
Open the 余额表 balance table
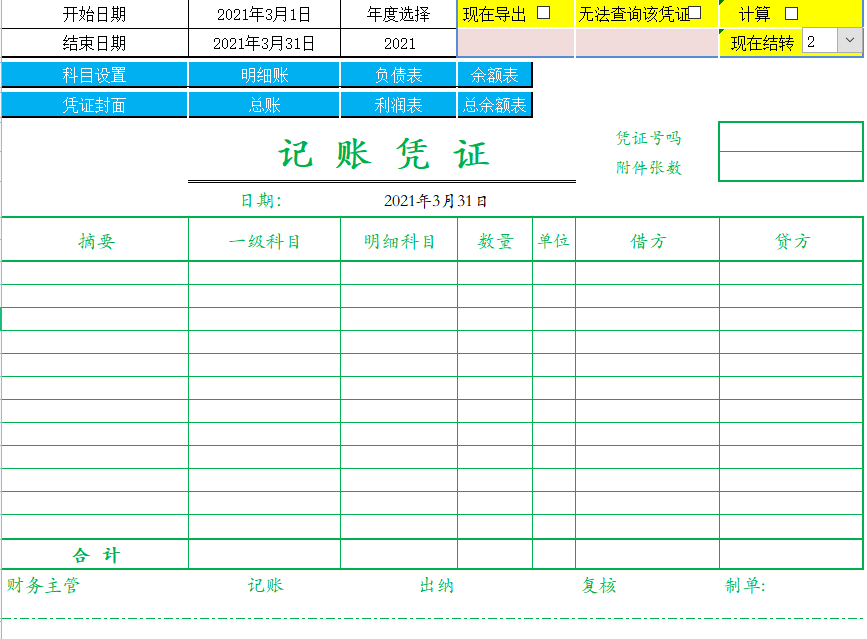tap(493, 74)
